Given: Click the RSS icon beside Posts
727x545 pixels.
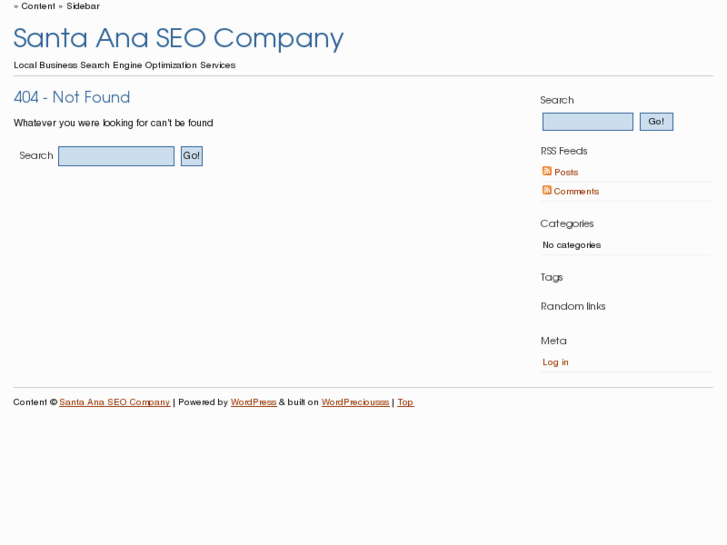Looking at the screenshot, I should pos(547,171).
